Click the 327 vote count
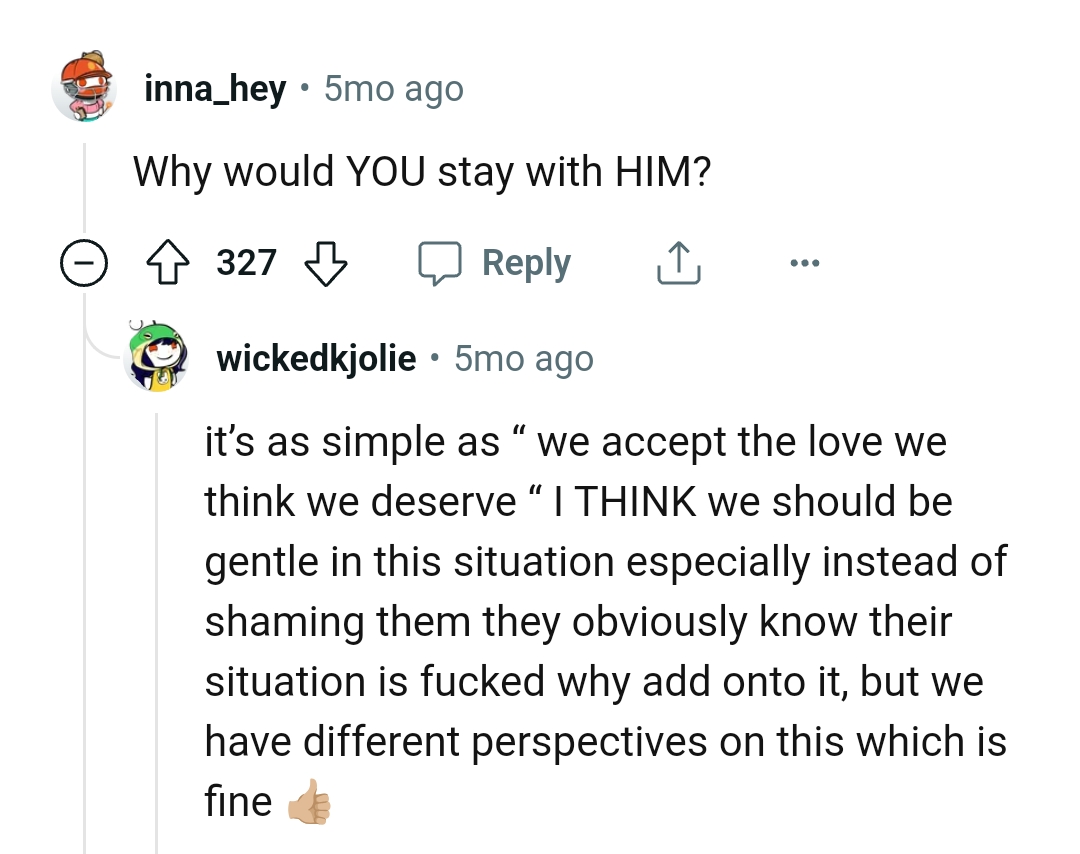The image size is (1080, 854). point(245,262)
